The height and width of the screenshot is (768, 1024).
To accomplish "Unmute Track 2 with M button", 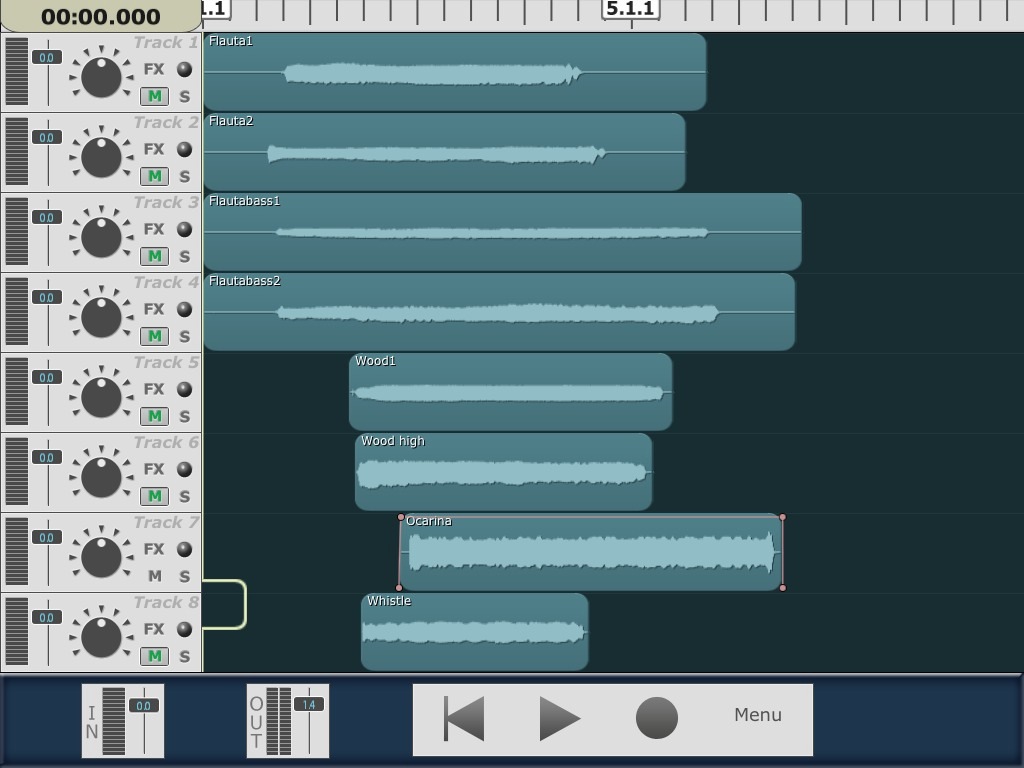I will click(x=155, y=176).
